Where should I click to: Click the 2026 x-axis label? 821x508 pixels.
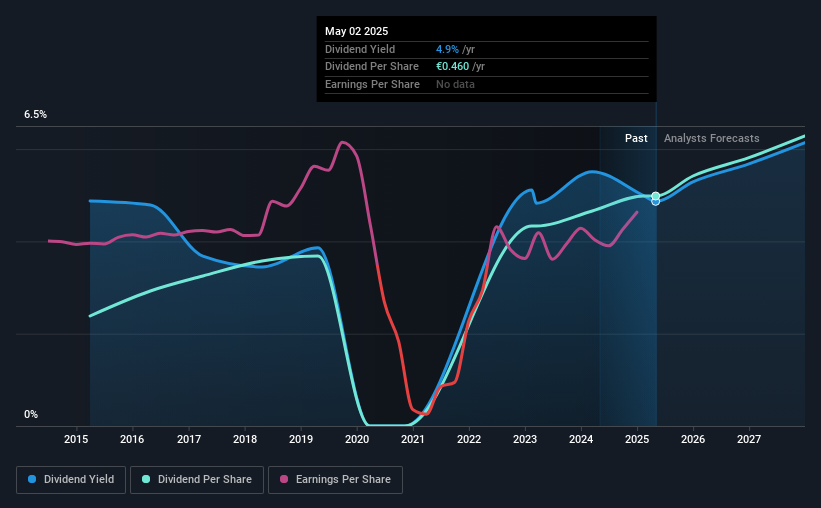(693, 439)
